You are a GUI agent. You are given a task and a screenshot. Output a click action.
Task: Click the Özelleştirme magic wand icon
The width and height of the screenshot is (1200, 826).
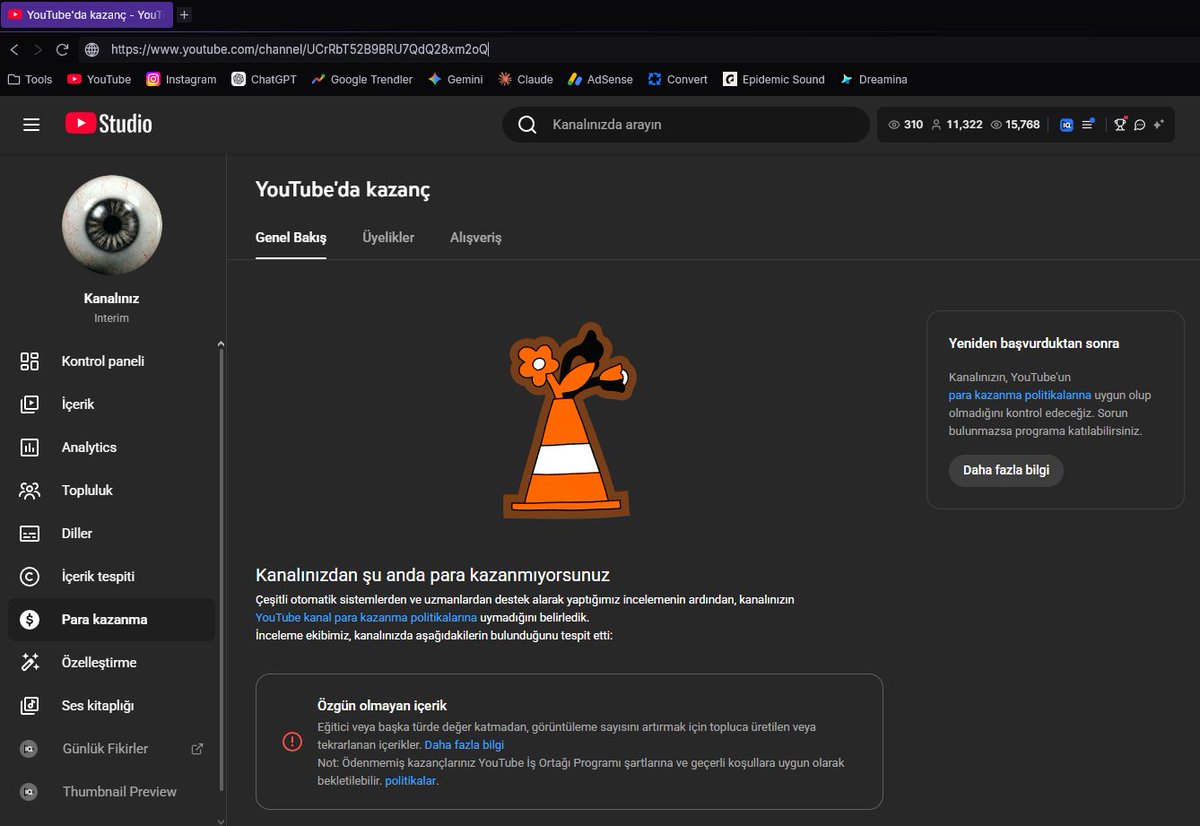tap(30, 662)
